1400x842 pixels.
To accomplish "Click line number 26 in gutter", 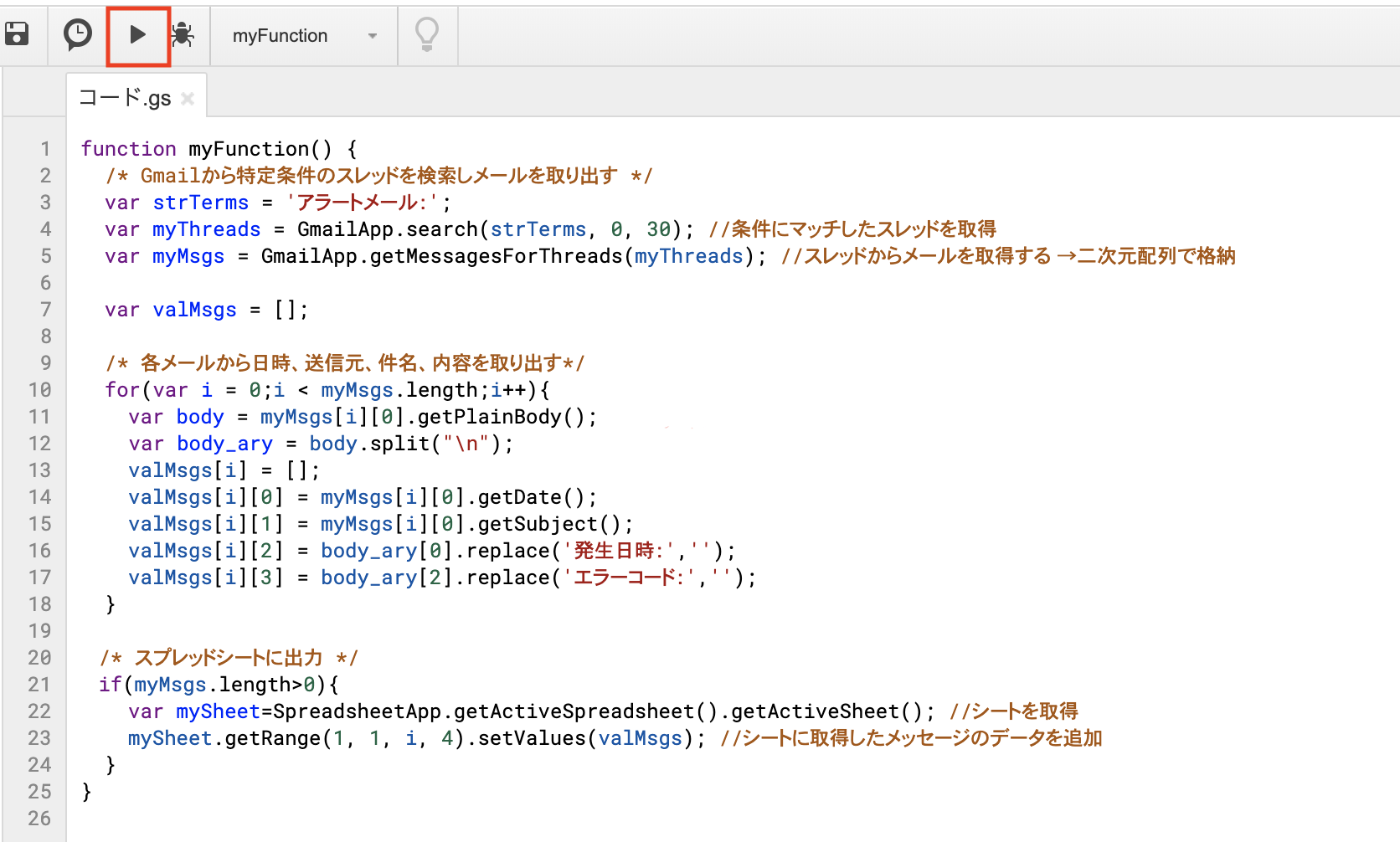I will pyautogui.click(x=39, y=819).
